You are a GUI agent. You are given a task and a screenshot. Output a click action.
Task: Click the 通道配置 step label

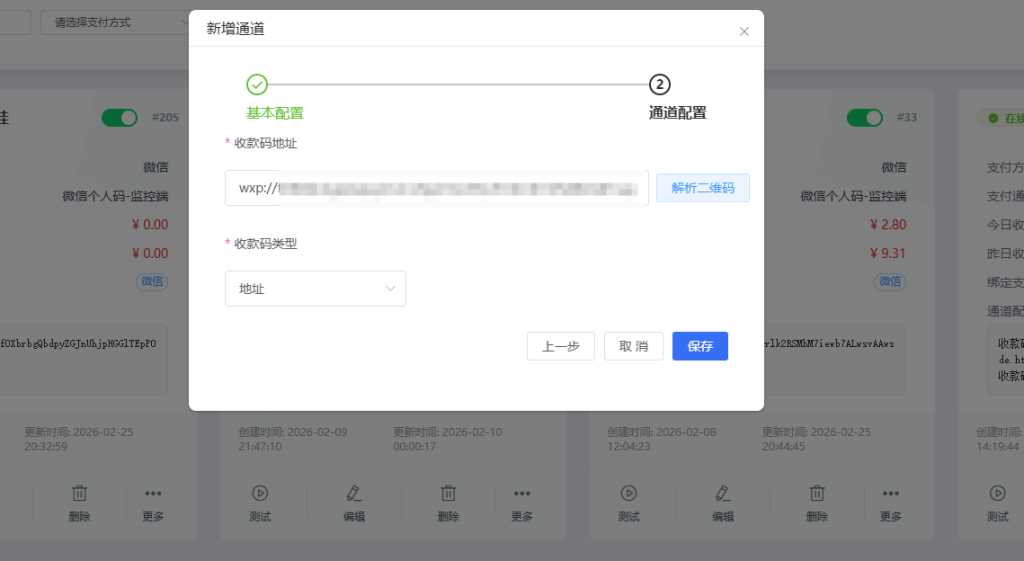pyautogui.click(x=677, y=113)
